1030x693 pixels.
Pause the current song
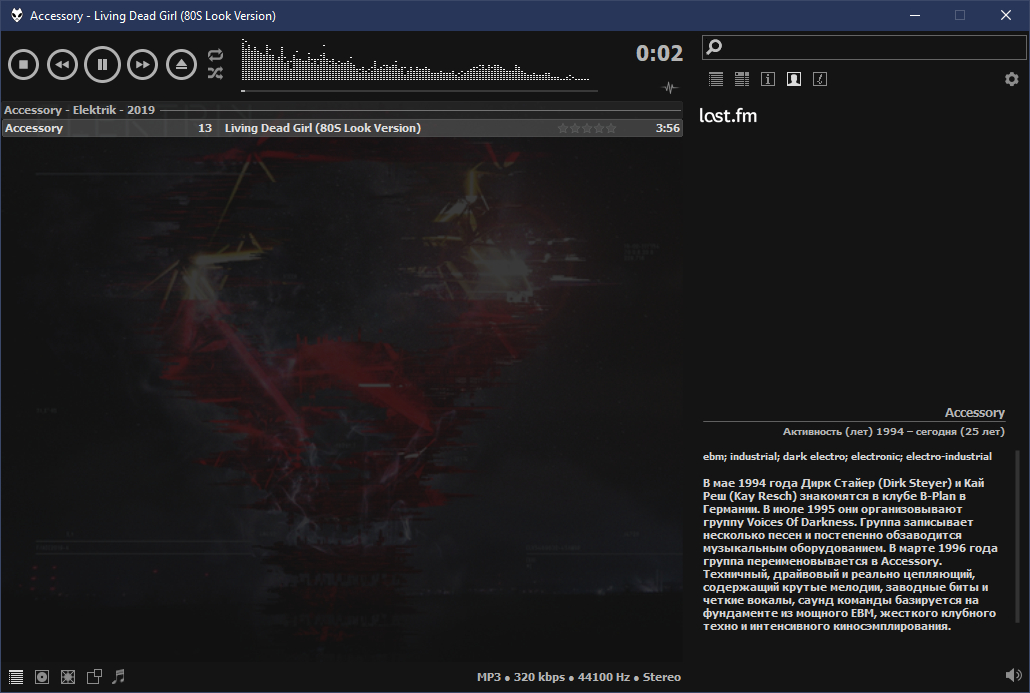pos(102,64)
